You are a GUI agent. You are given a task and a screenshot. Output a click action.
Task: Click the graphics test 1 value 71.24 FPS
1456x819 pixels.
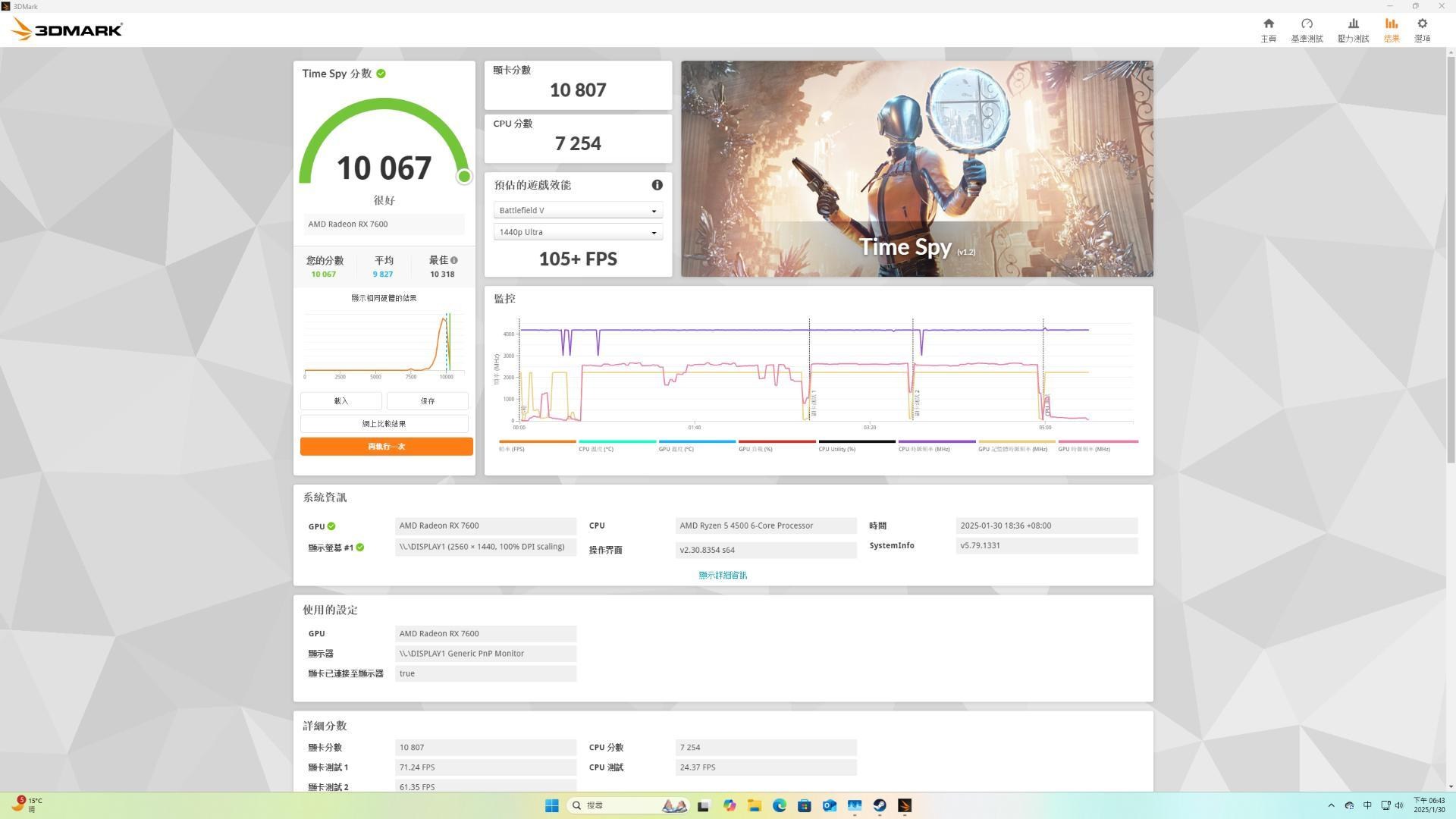pos(485,767)
